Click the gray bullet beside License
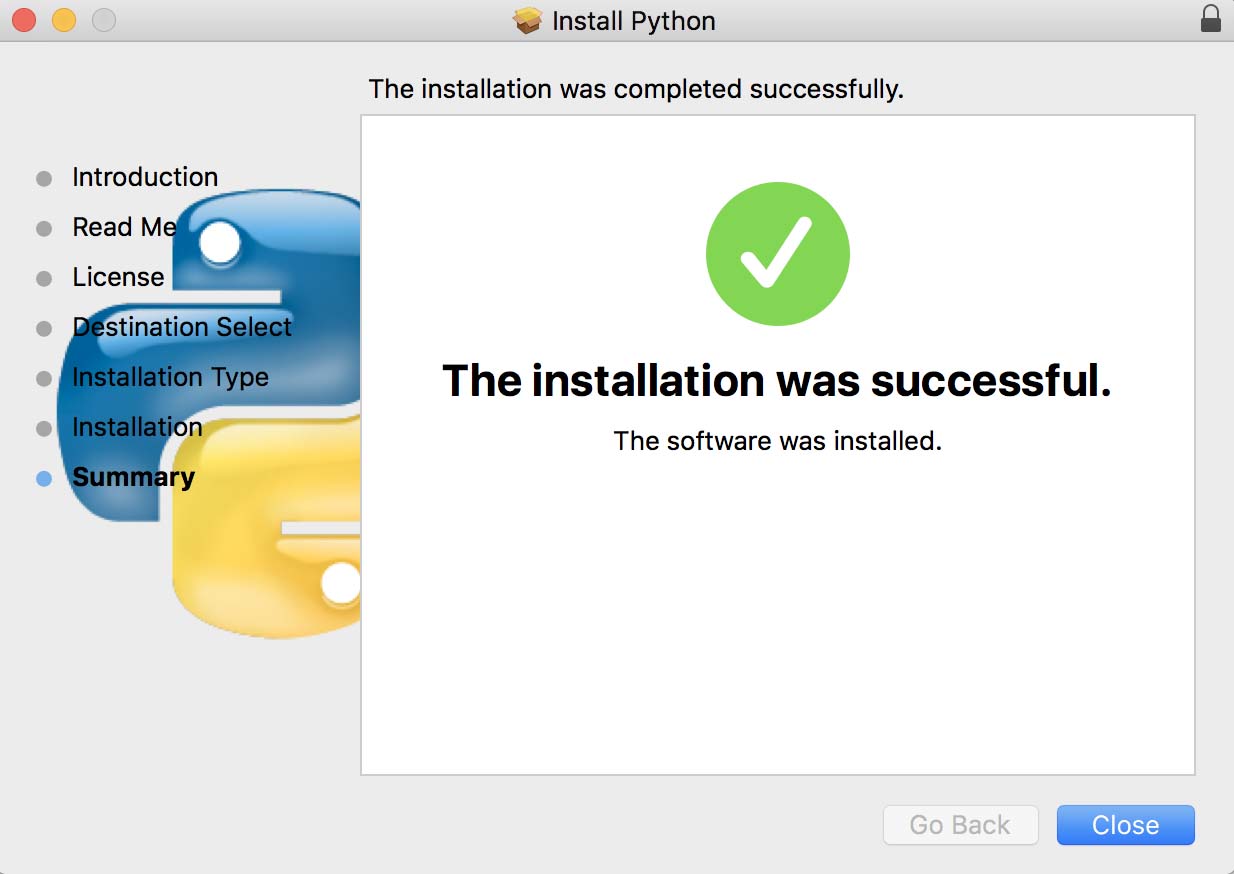The image size is (1234, 874). (44, 279)
